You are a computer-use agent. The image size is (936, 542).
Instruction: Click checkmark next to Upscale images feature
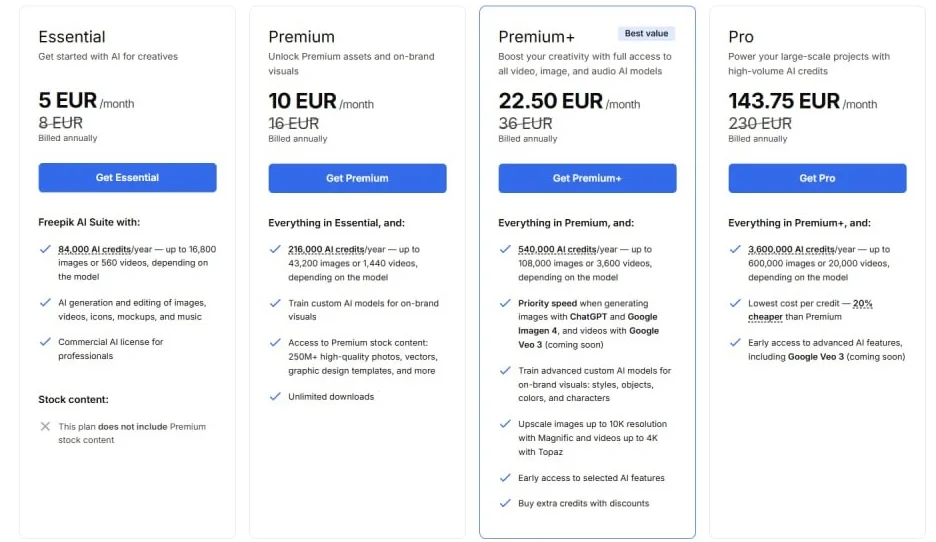pos(505,424)
